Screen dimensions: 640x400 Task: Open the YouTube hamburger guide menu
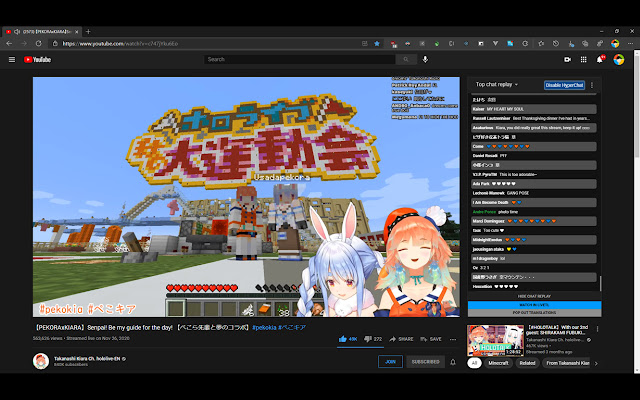(12, 60)
